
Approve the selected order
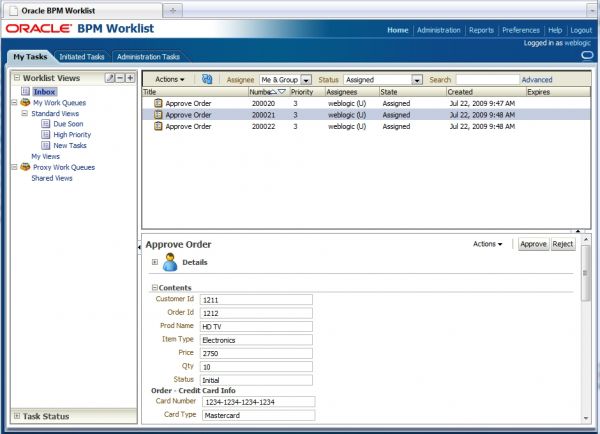coord(533,244)
